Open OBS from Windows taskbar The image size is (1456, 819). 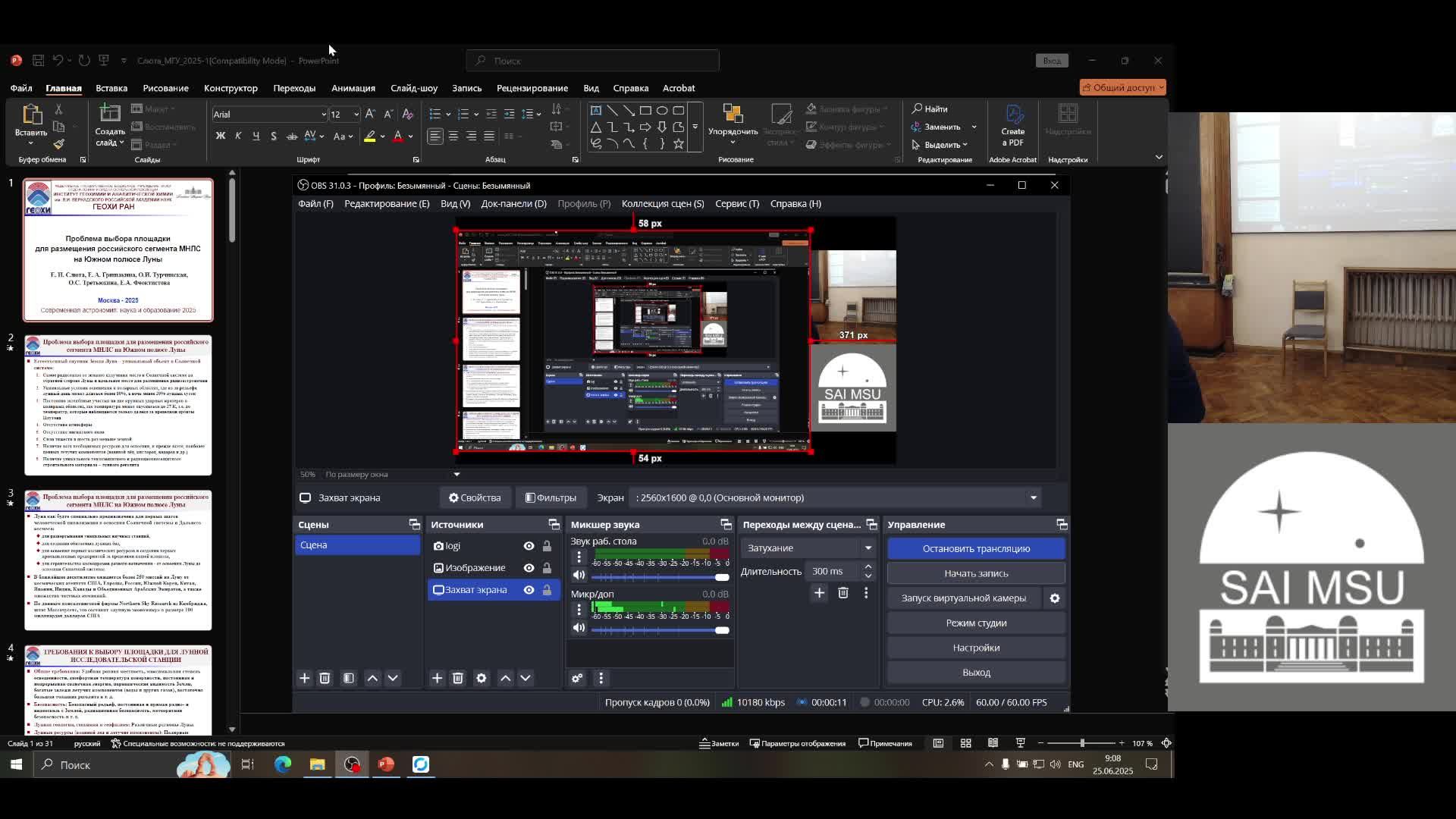(x=352, y=764)
